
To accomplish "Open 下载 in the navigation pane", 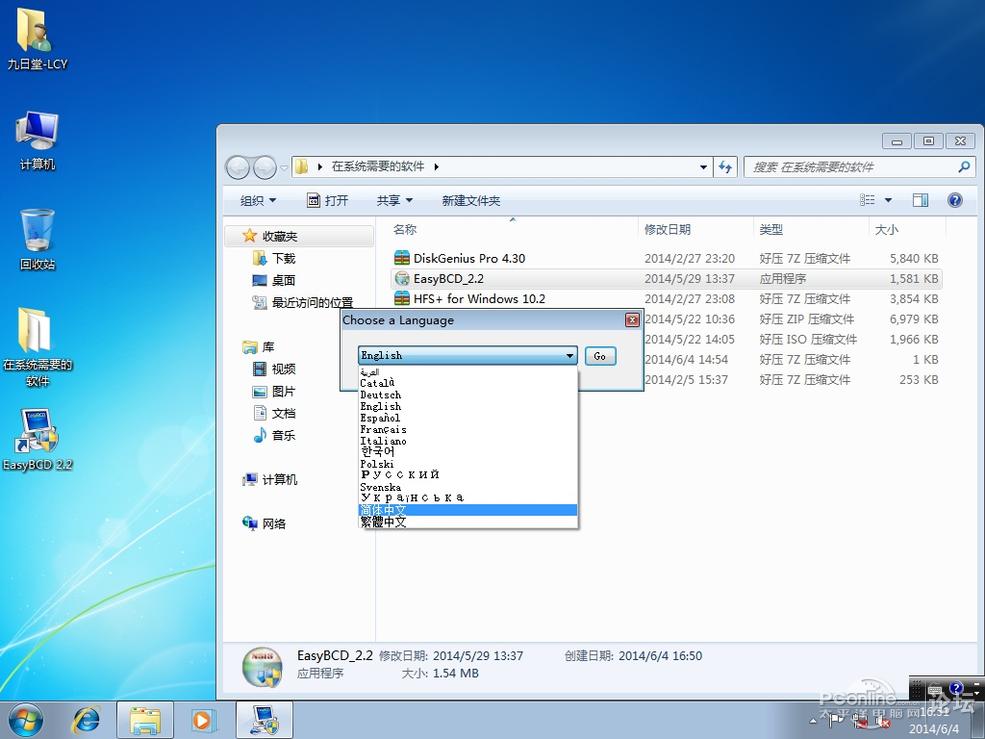I will [275, 258].
